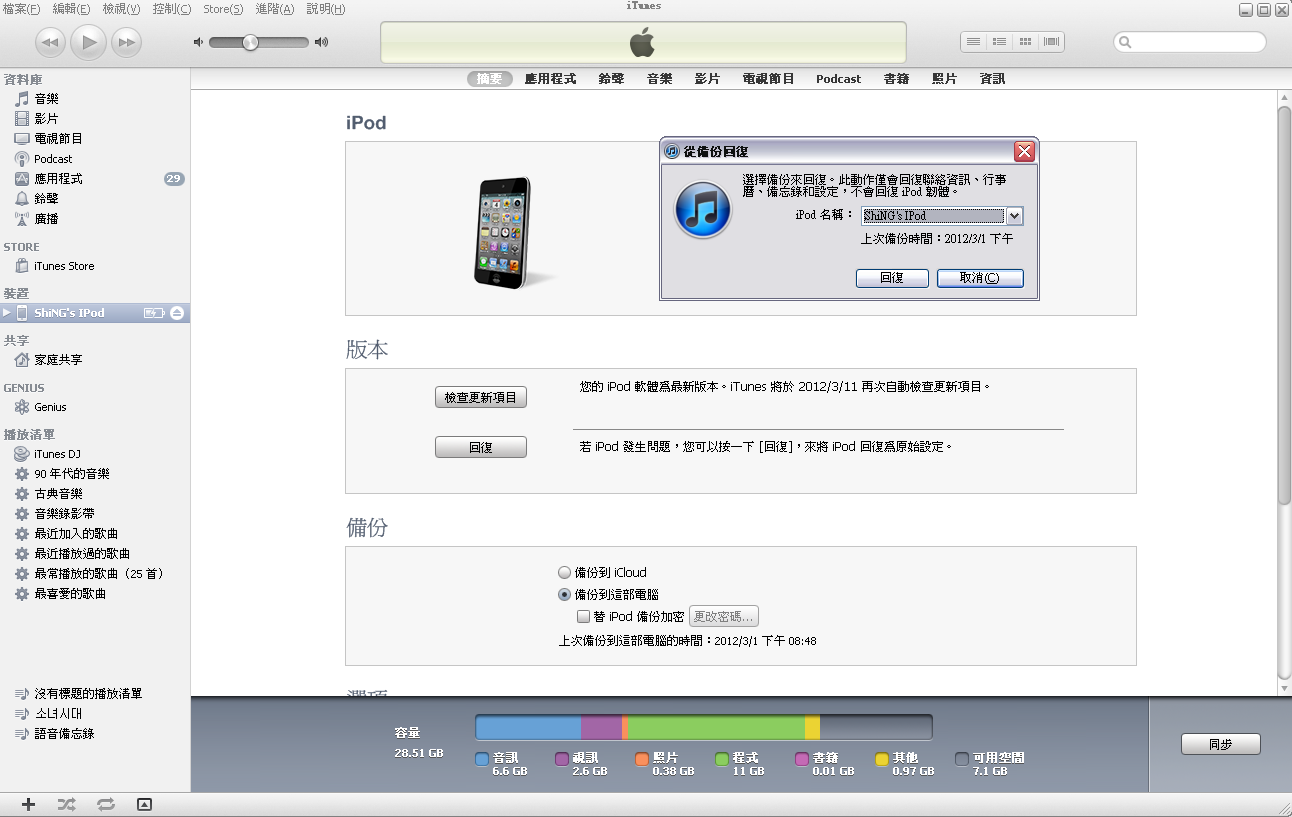Screen dimensions: 1292x817
Task: Switch to grid view icon
Action: (1025, 42)
